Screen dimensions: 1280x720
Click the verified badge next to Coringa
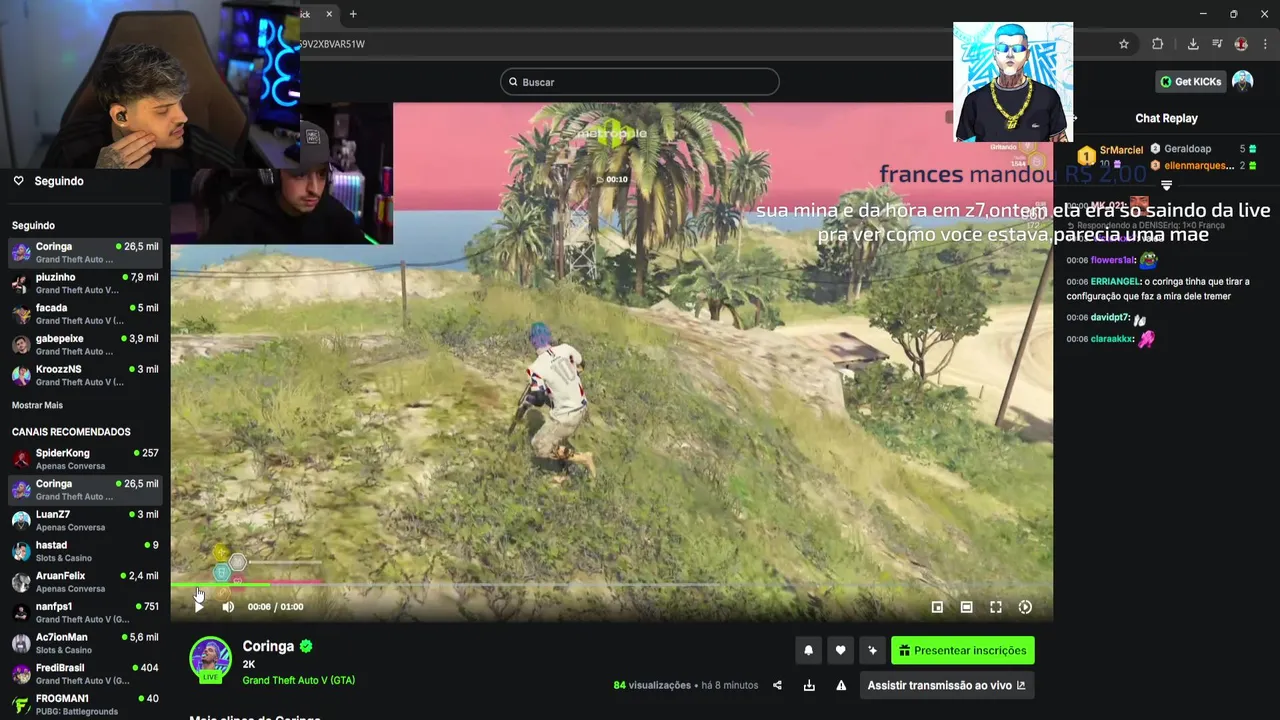pyautogui.click(x=306, y=646)
